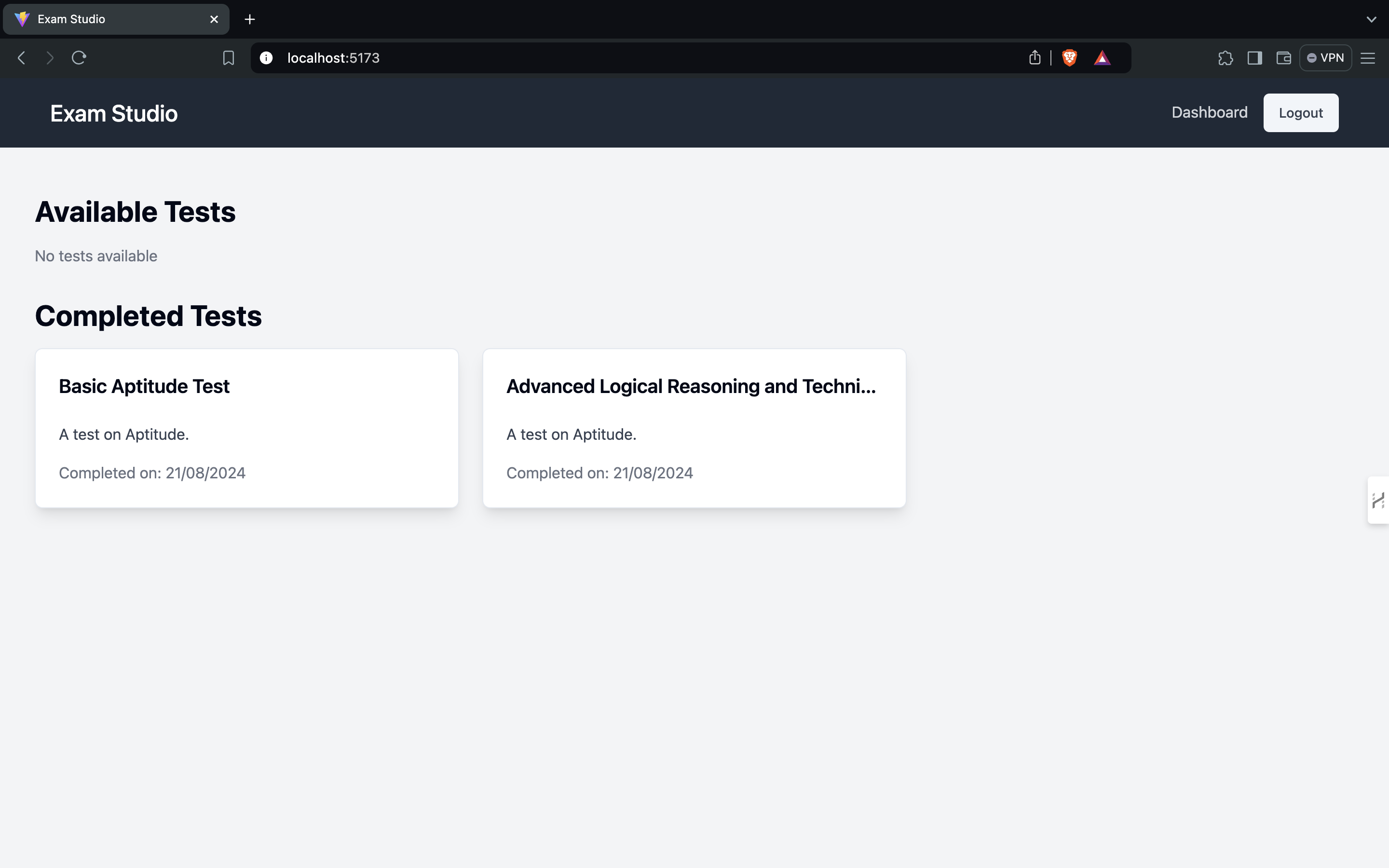1389x868 pixels.
Task: Open the extensions puzzle icon
Action: 1226,58
